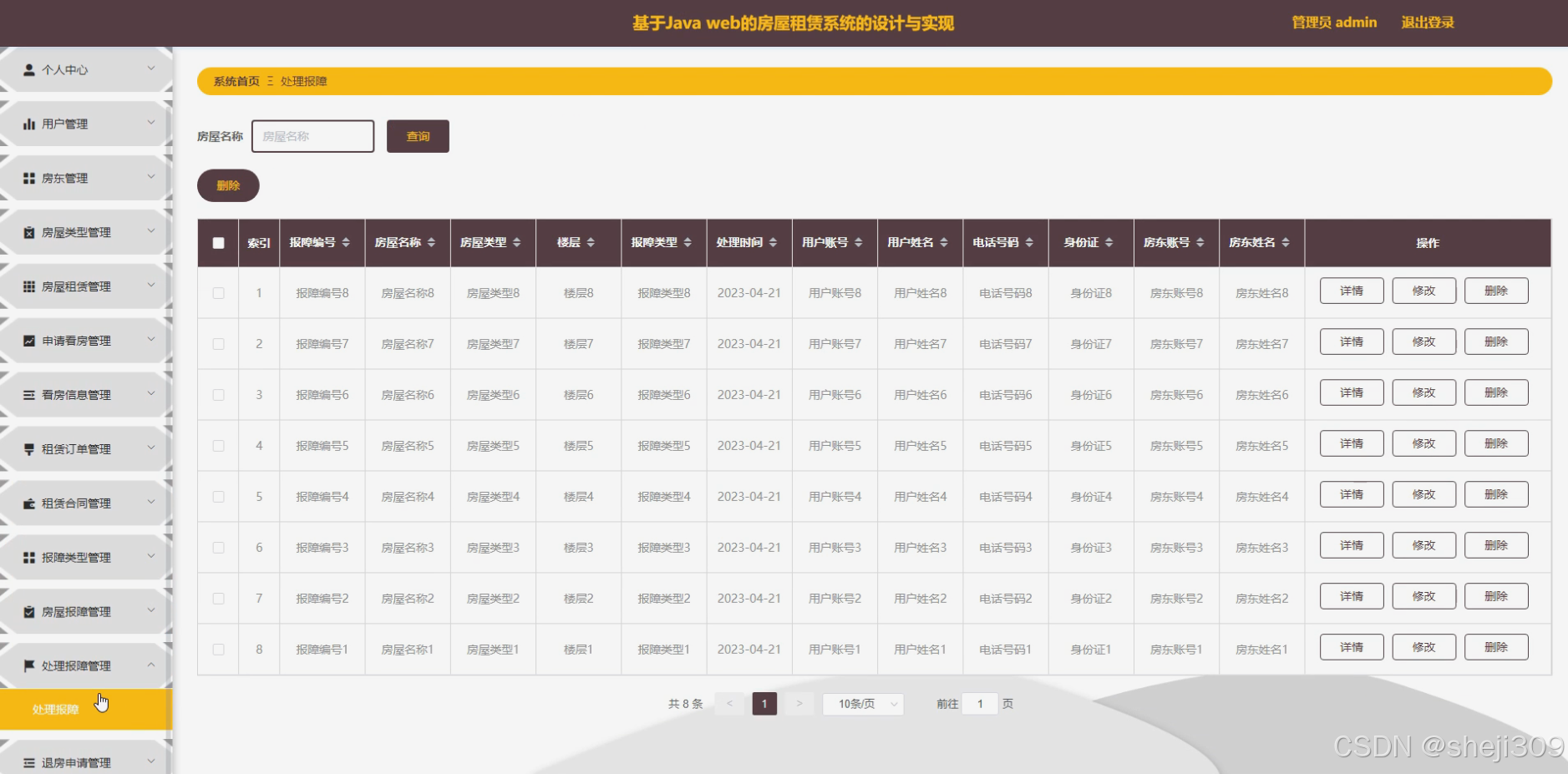Open the 10条/页 page size dropdown

click(x=863, y=704)
